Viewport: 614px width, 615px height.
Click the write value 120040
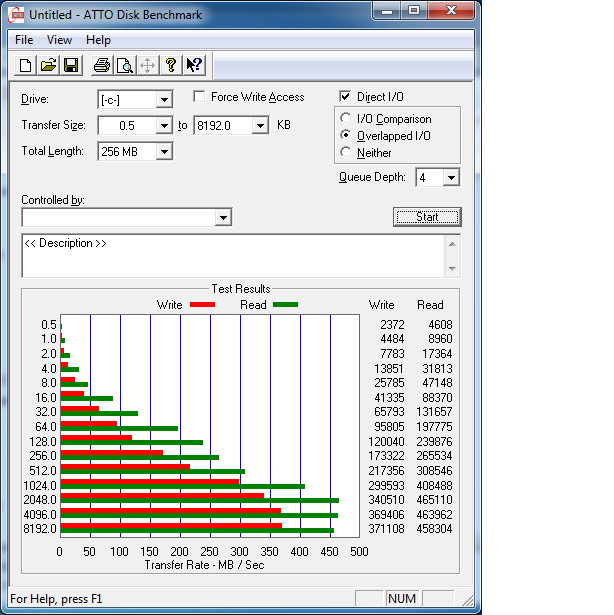[386, 442]
